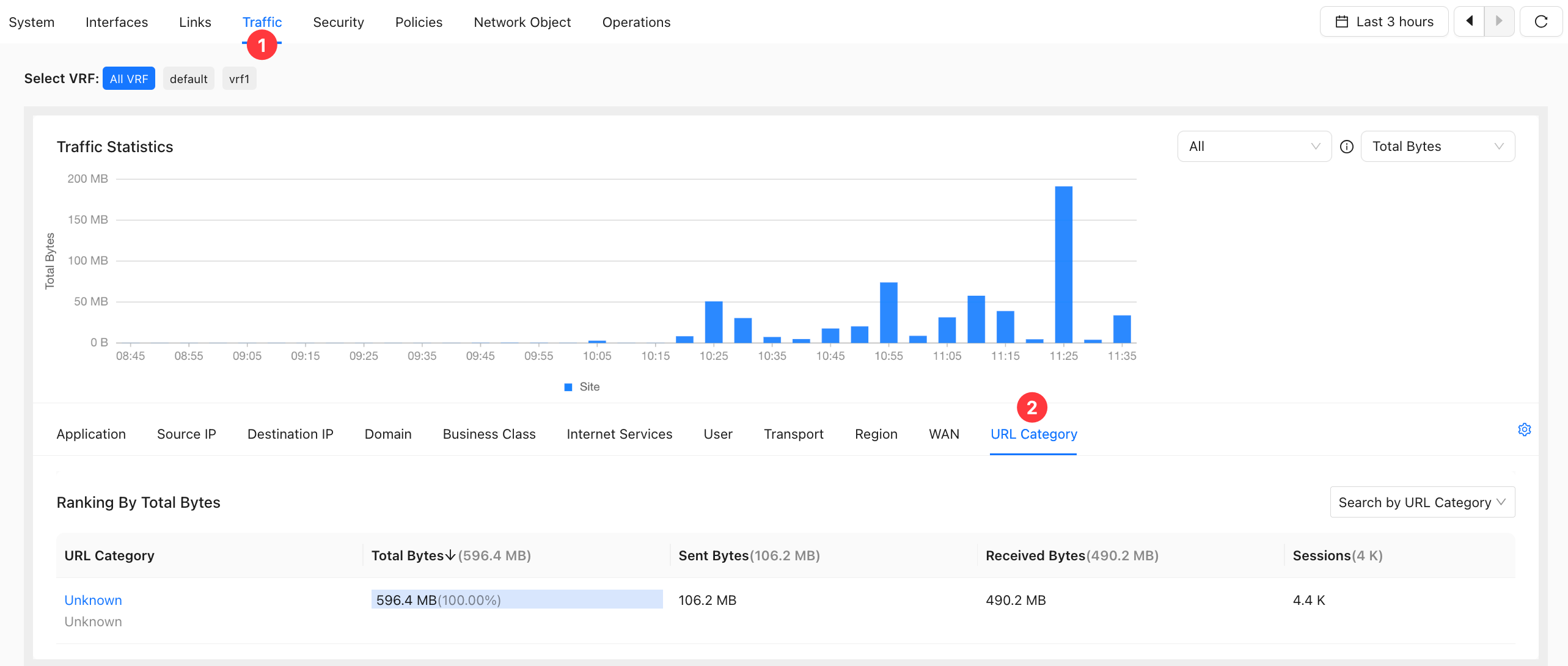The width and height of the screenshot is (1568, 666).
Task: Click the chart bar at 10:55
Action: pyautogui.click(x=888, y=312)
